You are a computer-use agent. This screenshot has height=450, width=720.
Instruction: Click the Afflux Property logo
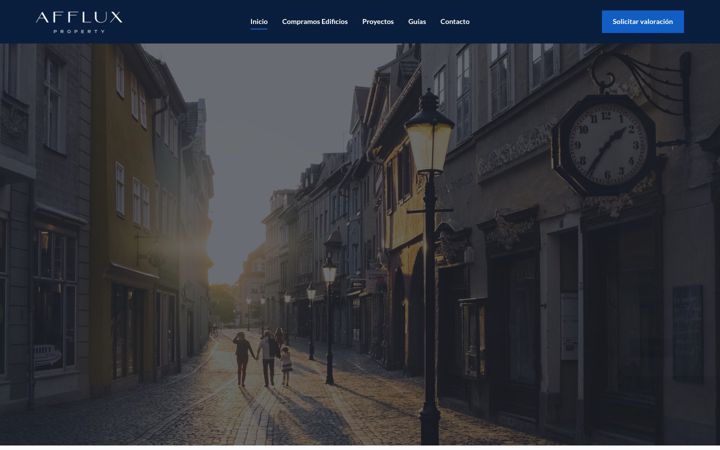79,22
